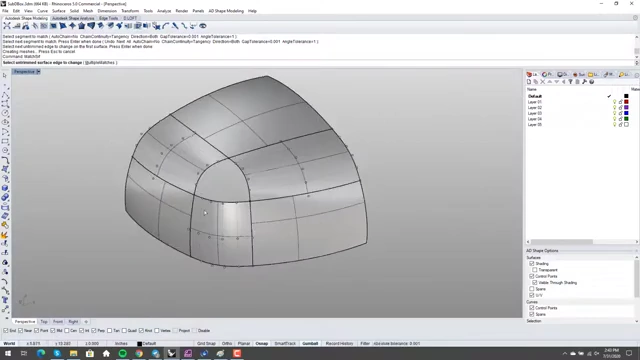Toggle Gumball in status bar
Viewport: 640px width, 360px height.
[x=310, y=344]
